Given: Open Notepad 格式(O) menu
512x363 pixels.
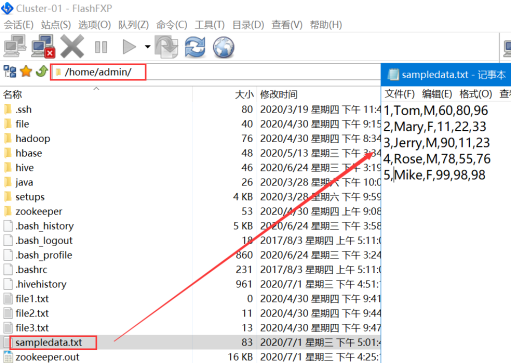Looking at the screenshot, I should click(476, 94).
